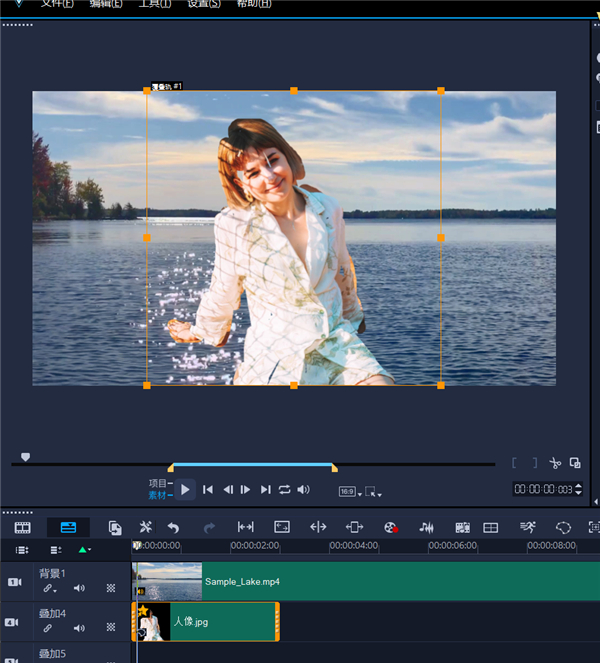Switch to timeline view icon

[68, 527]
